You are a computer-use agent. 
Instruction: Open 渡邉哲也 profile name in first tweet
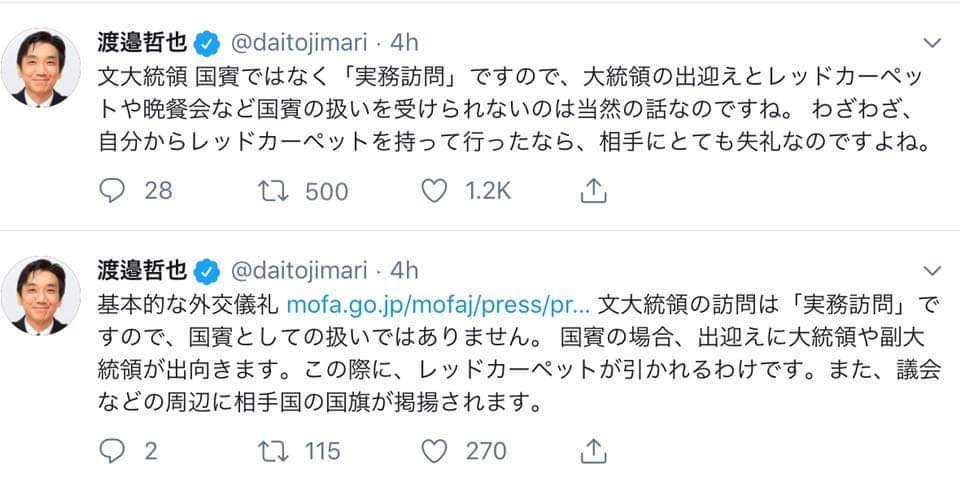[x=143, y=43]
